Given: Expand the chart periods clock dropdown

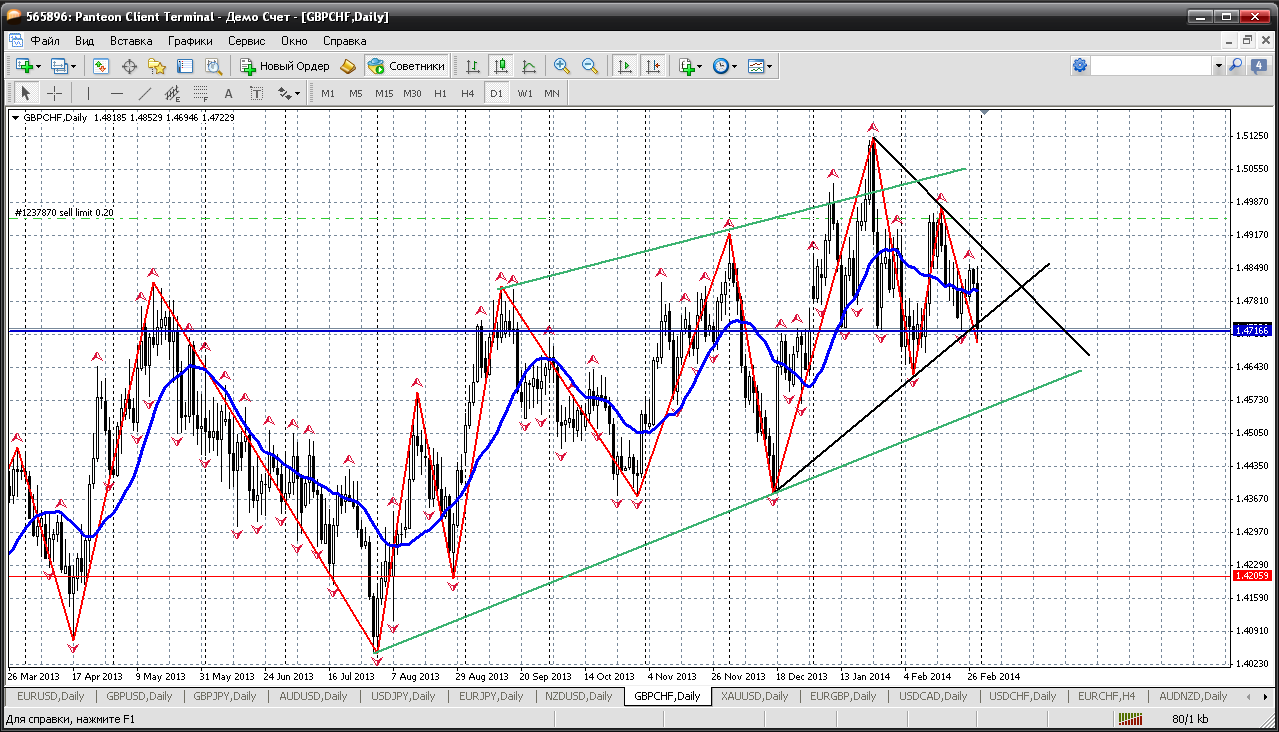Looking at the screenshot, I should click(x=725, y=66).
